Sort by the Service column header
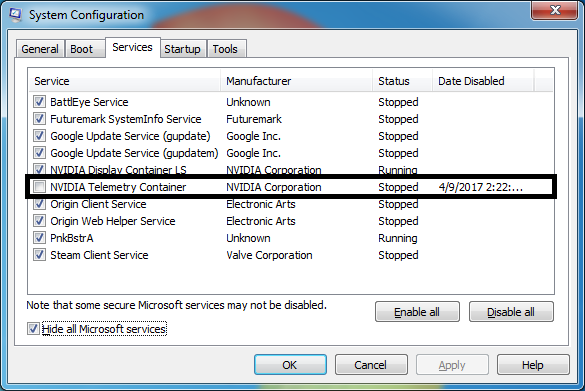The image size is (585, 391). [125, 81]
